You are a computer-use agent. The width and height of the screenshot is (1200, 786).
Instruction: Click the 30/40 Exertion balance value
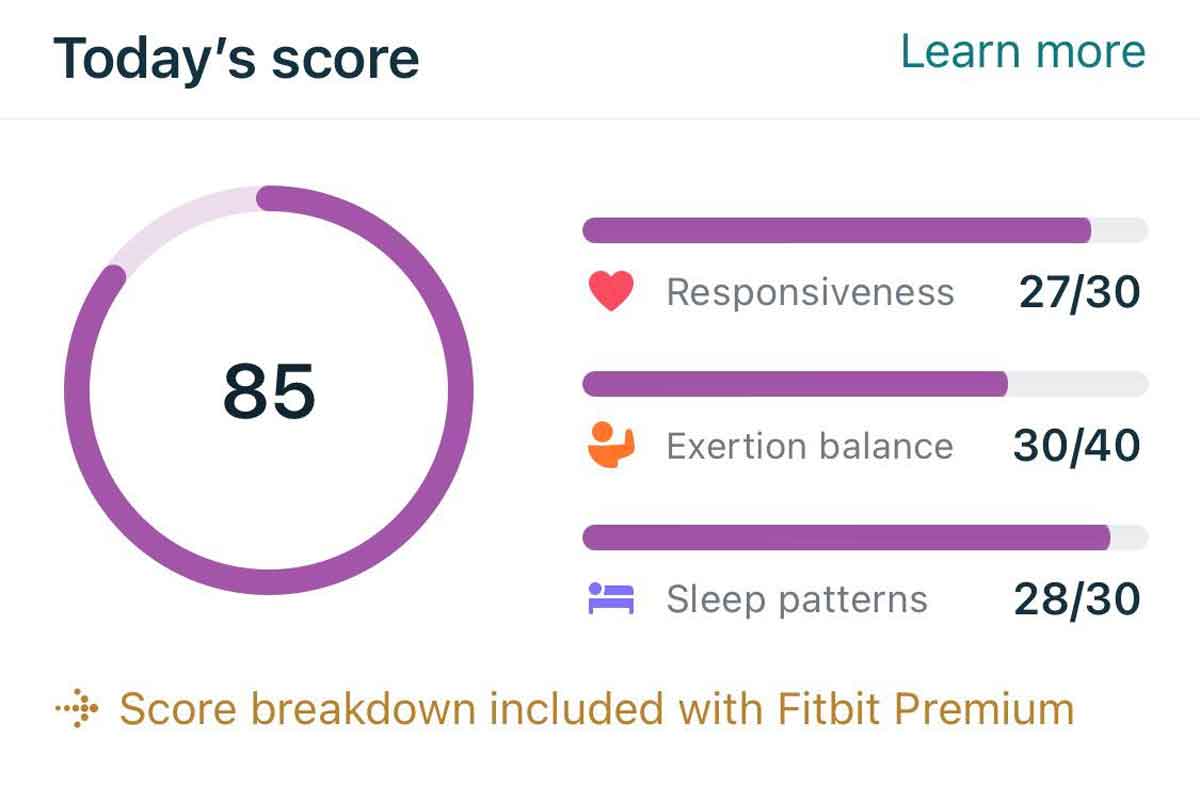coord(1076,445)
